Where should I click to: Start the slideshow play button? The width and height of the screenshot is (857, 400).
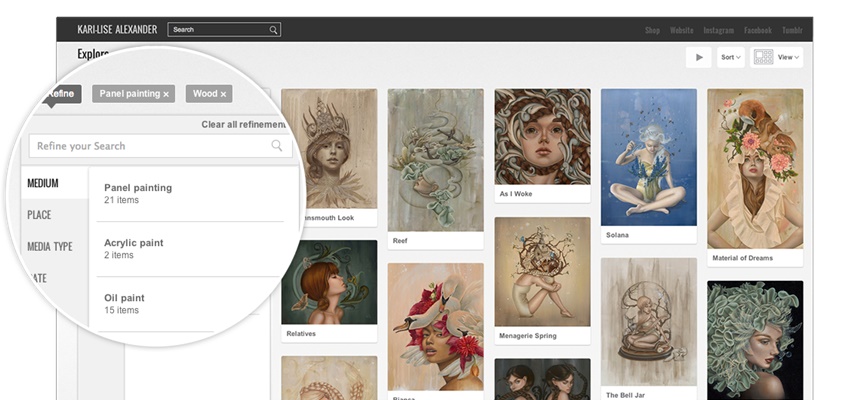(x=698, y=57)
